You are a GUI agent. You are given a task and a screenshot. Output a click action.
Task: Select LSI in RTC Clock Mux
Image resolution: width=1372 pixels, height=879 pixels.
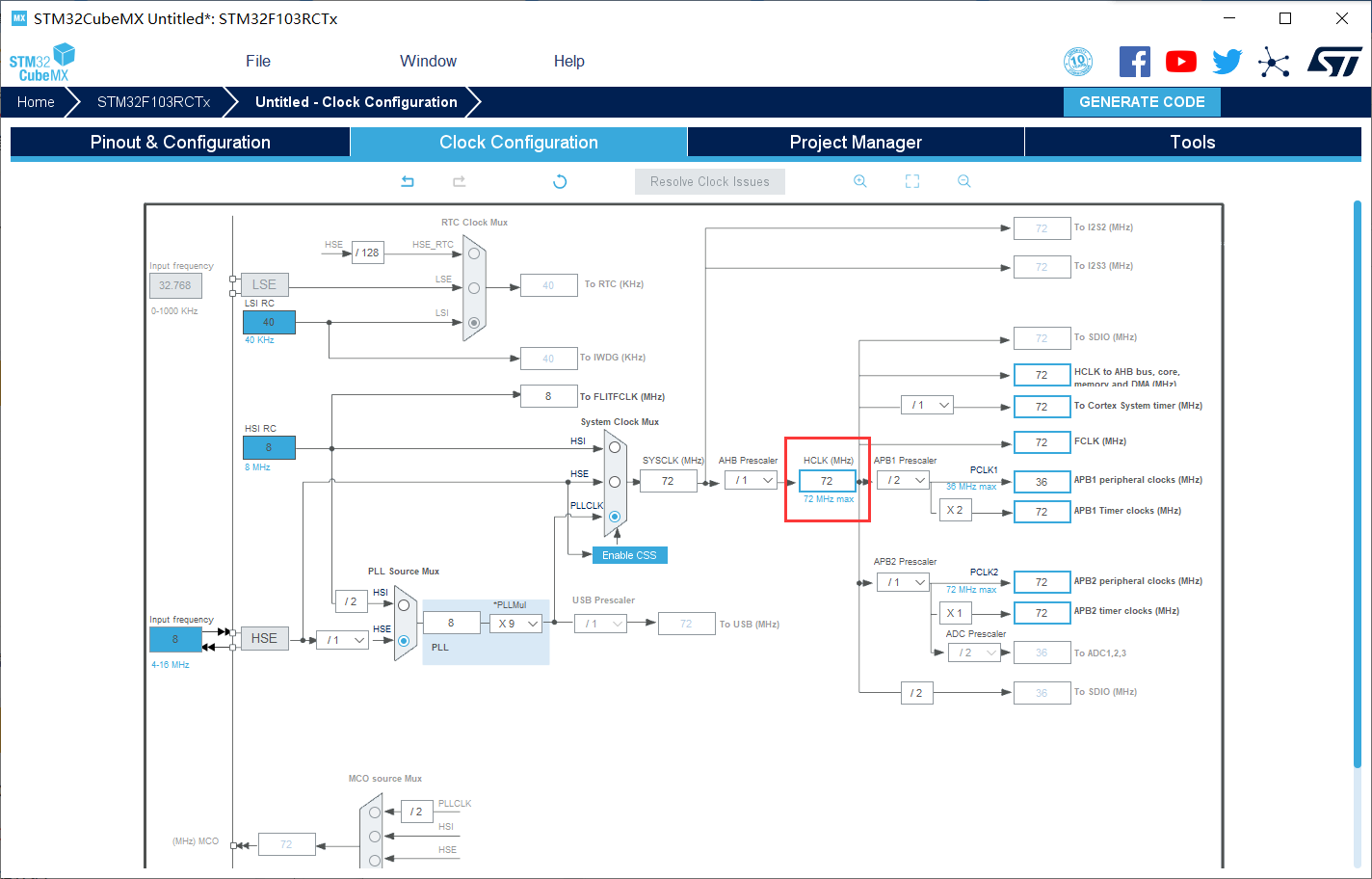[x=474, y=323]
